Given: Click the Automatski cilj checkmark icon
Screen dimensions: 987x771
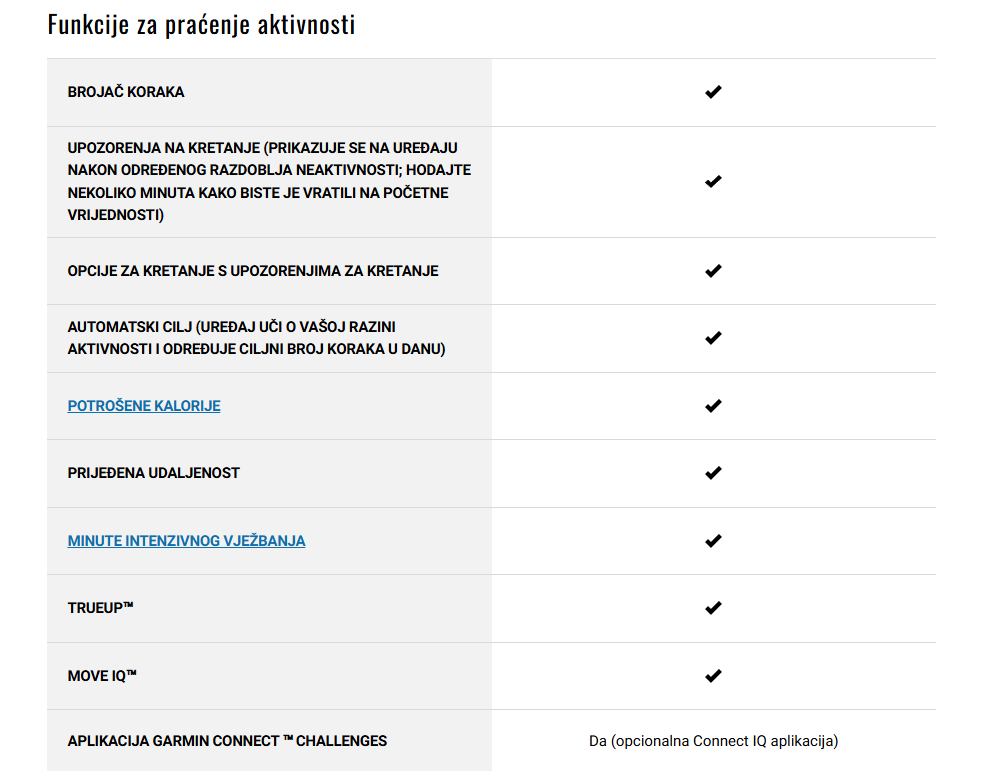Looking at the screenshot, I should 713,338.
